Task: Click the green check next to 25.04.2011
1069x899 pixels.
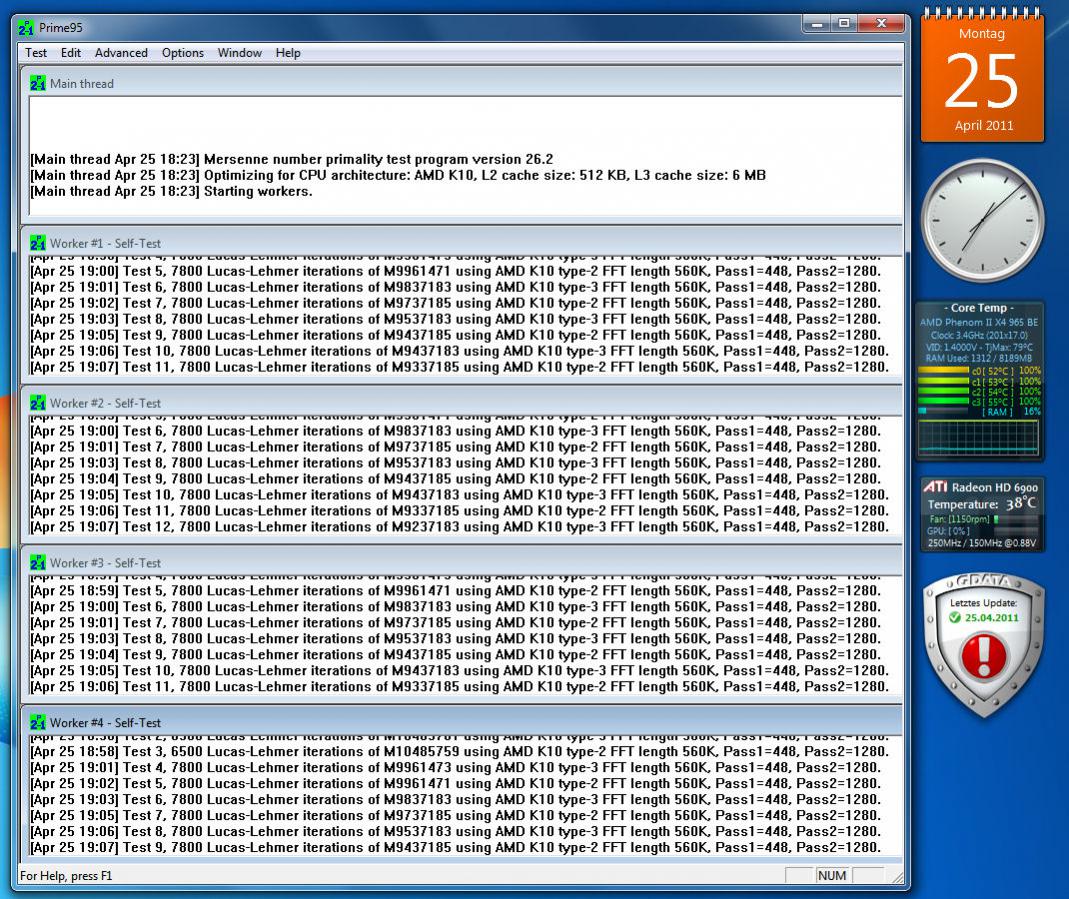Action: pyautogui.click(x=954, y=618)
